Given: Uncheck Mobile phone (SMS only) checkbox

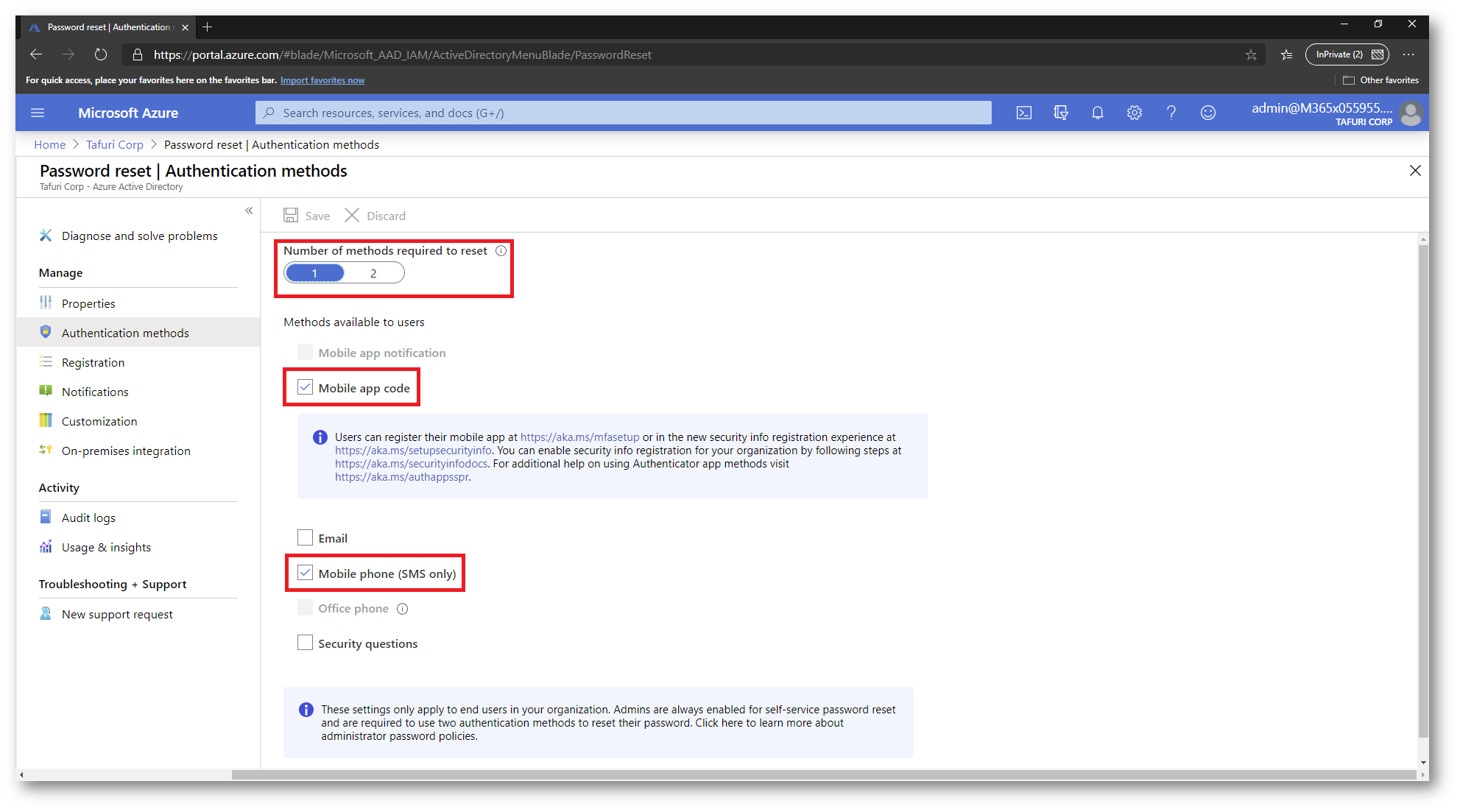Looking at the screenshot, I should [x=305, y=573].
